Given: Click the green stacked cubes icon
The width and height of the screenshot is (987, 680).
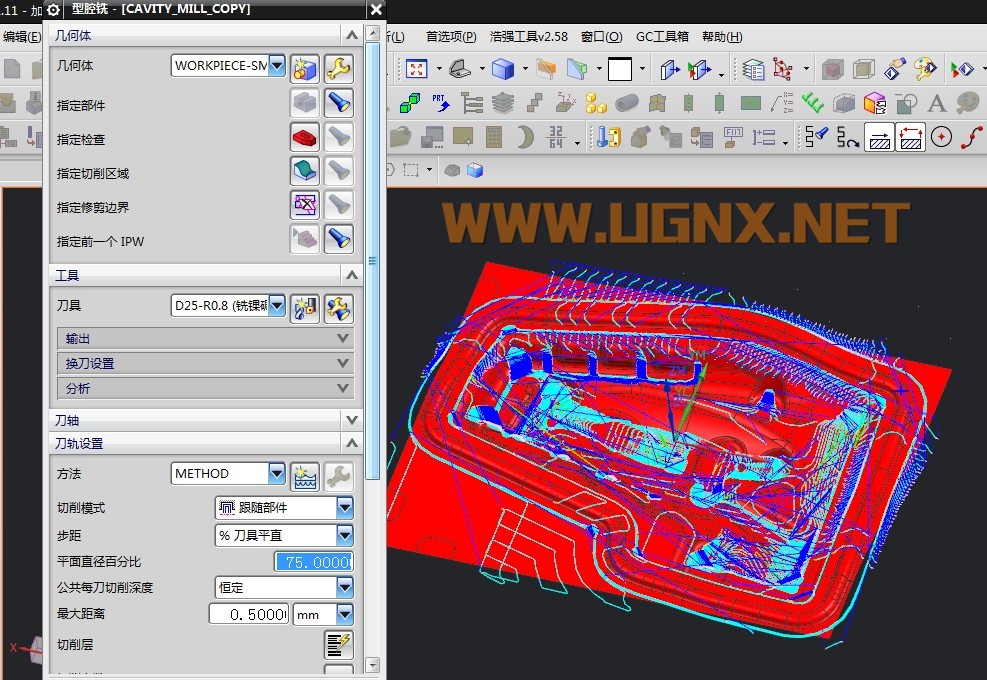Looking at the screenshot, I should point(410,103).
